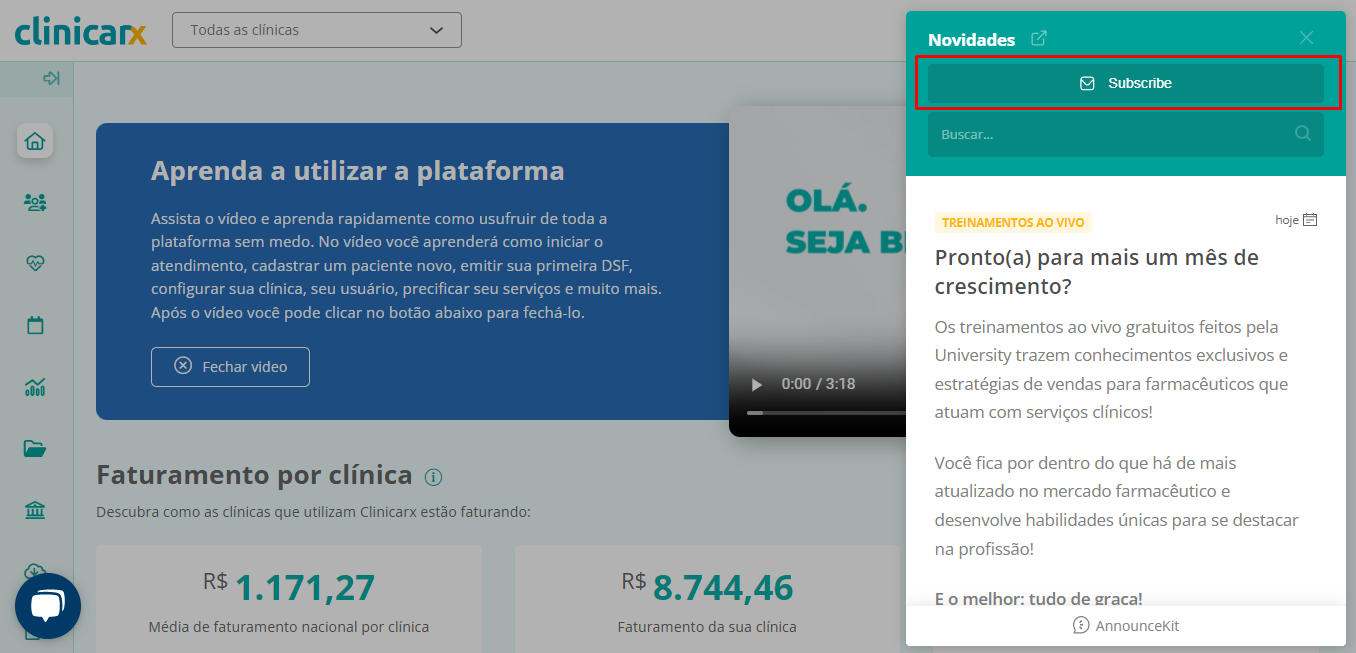1356x653 pixels.
Task: Open the calendar icon in the sidebar
Action: coord(35,325)
